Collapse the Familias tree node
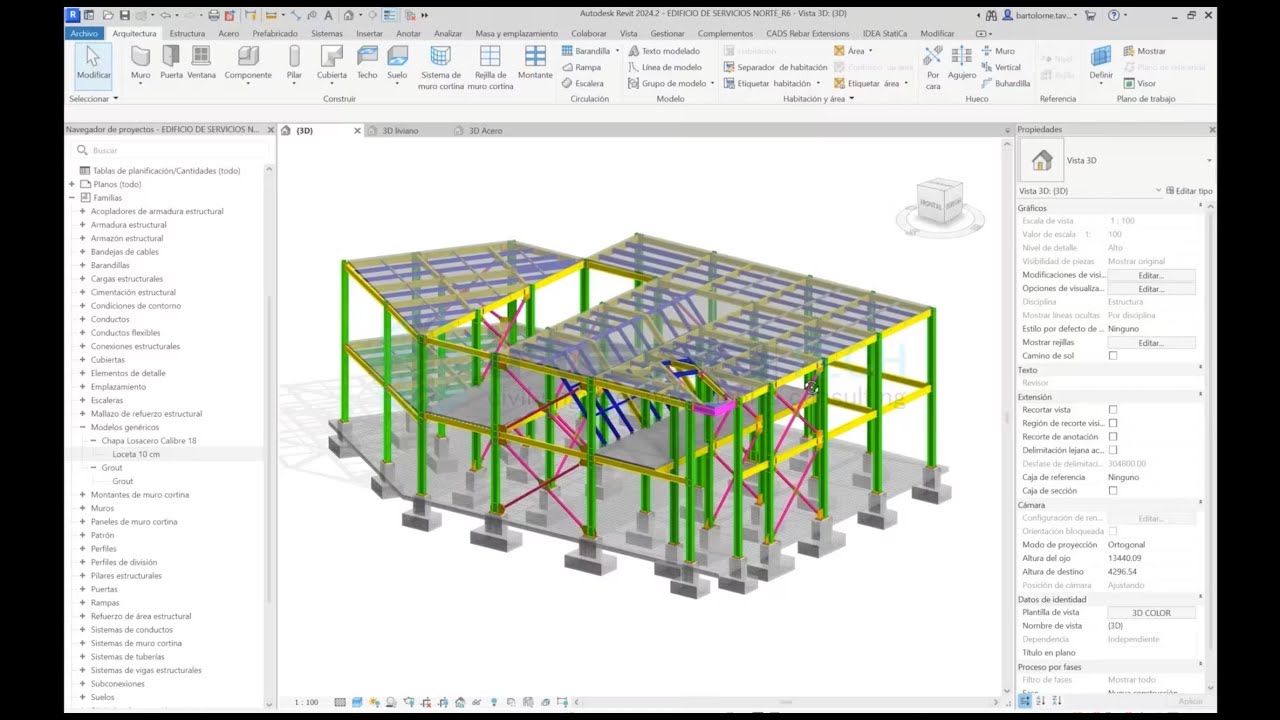The image size is (1280, 720). point(72,198)
